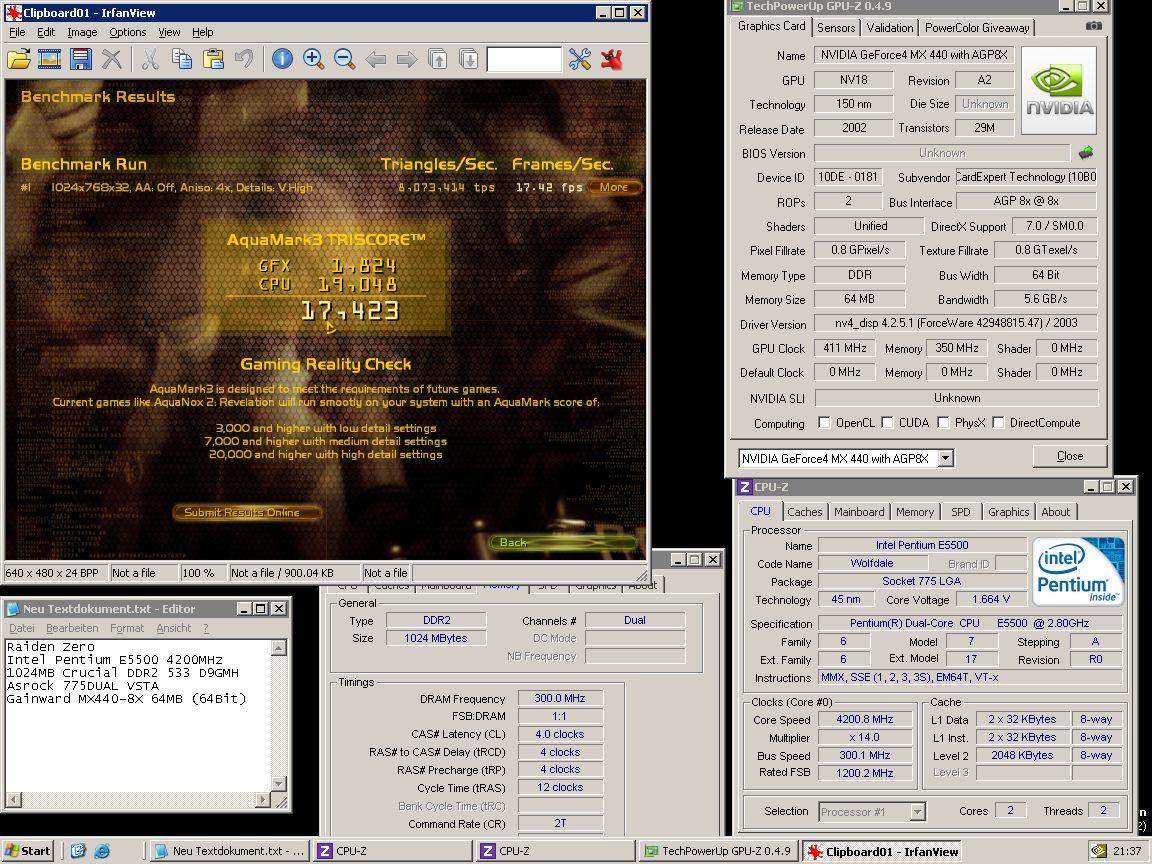Open the Graphics tab in CPU-Z
The image size is (1152, 864).
coord(1008,511)
